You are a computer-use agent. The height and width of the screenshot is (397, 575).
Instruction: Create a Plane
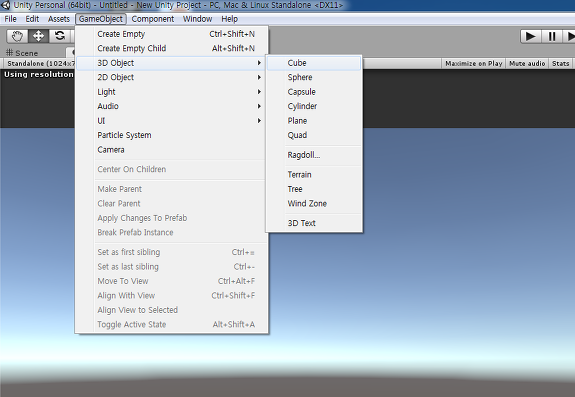(x=314, y=121)
